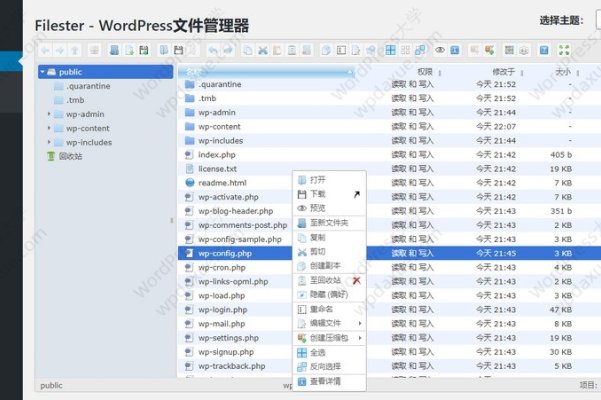
Task: Click the Preview eye toolbar icon
Action: (440, 50)
